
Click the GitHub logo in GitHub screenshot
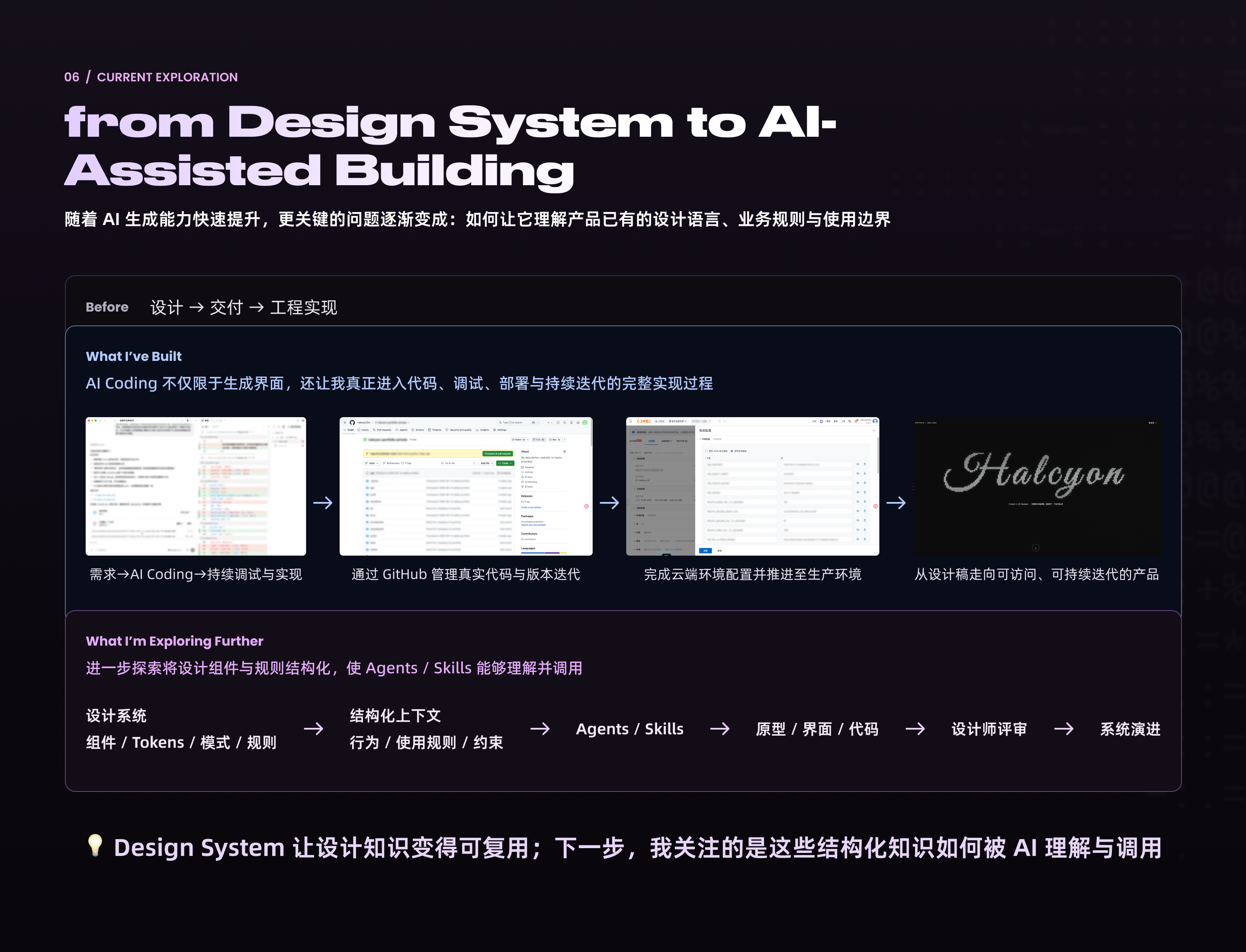353,423
